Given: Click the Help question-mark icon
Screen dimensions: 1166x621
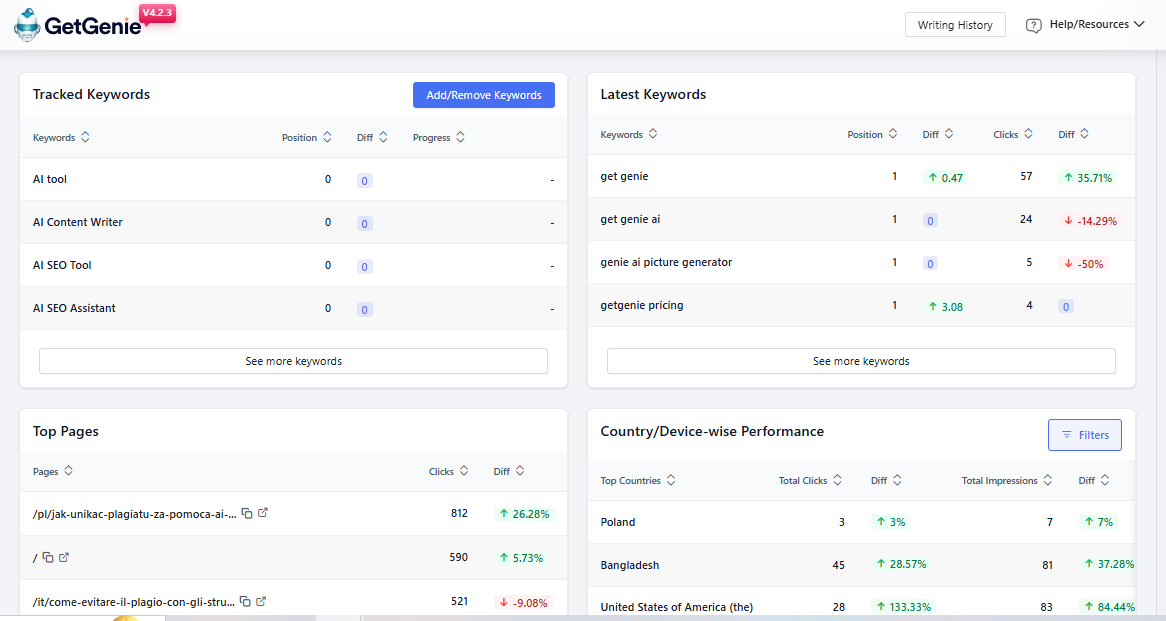Looking at the screenshot, I should 1033,24.
